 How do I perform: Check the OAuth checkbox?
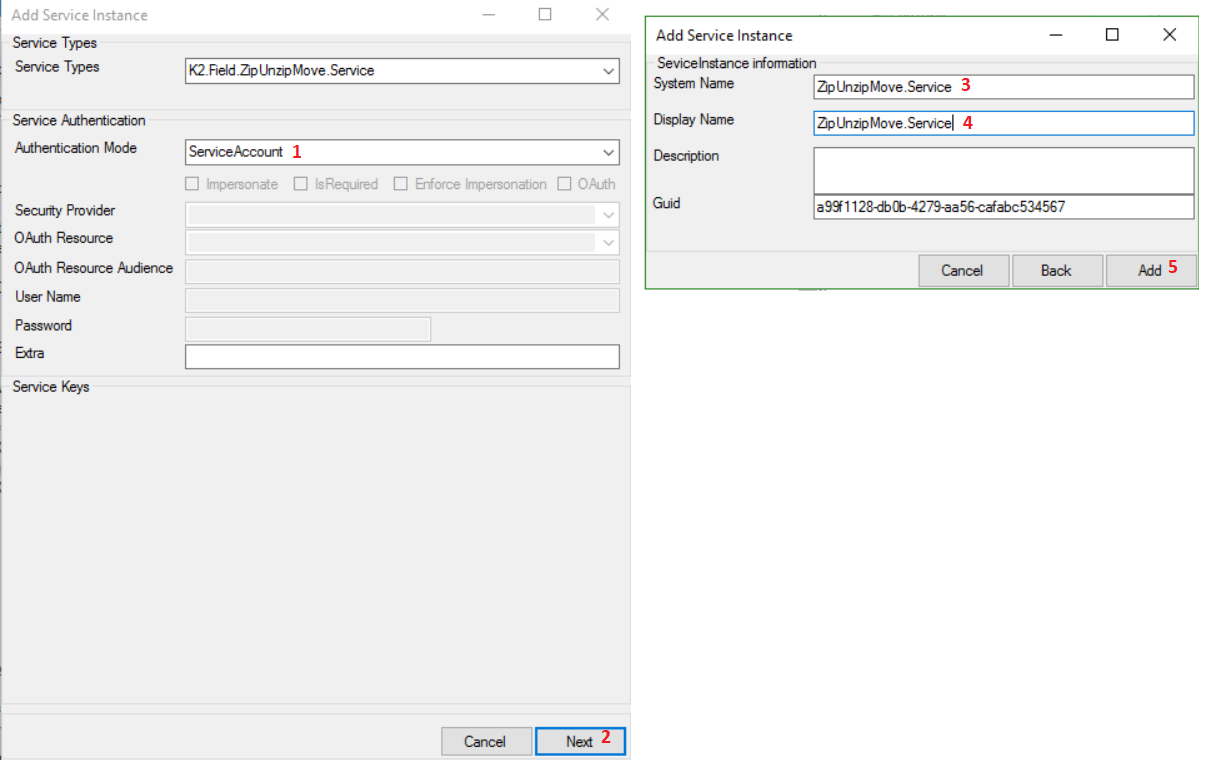click(565, 184)
